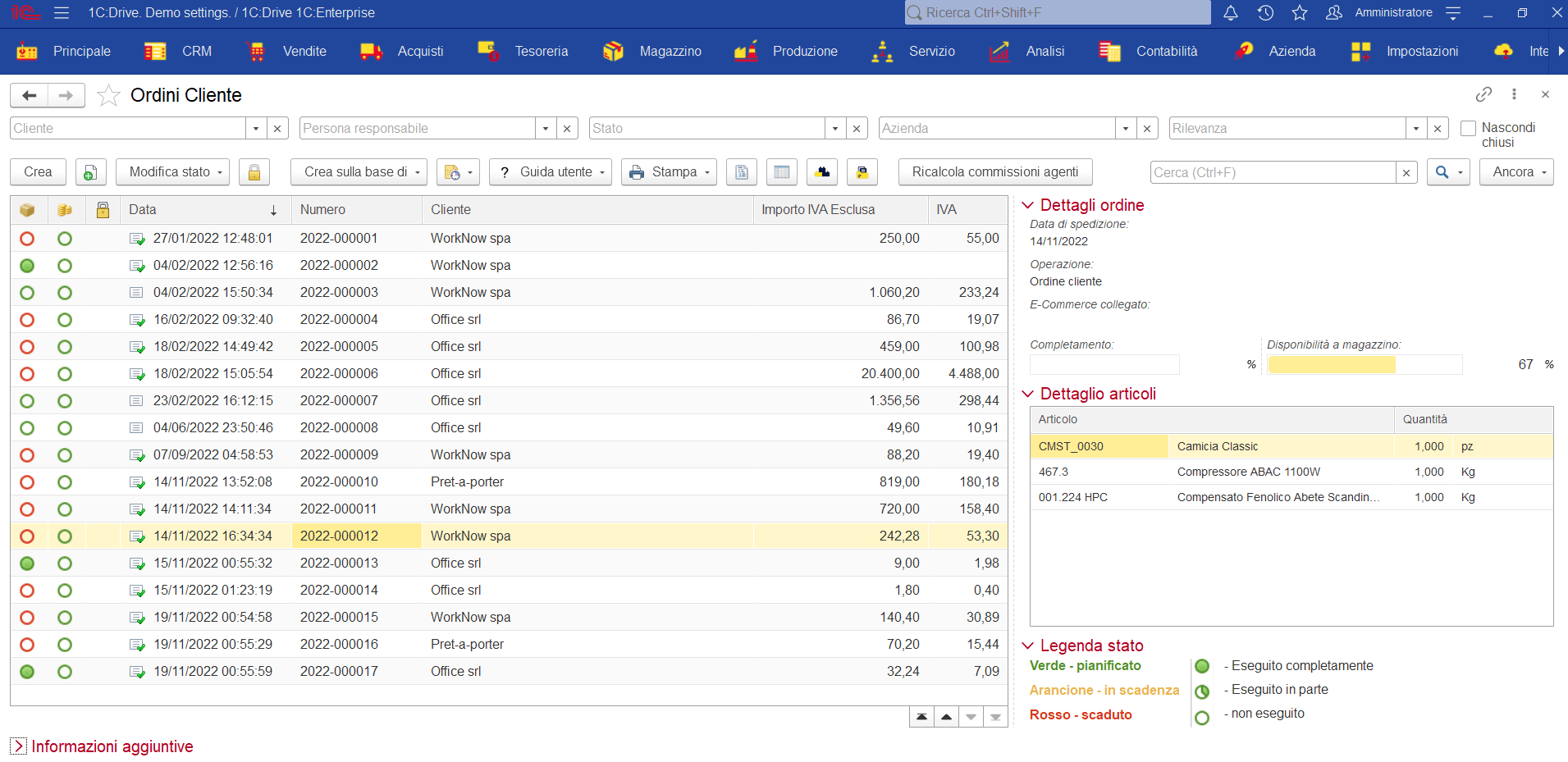The height and width of the screenshot is (762, 1568).
Task: Click the lock icon column header
Action: tap(103, 210)
